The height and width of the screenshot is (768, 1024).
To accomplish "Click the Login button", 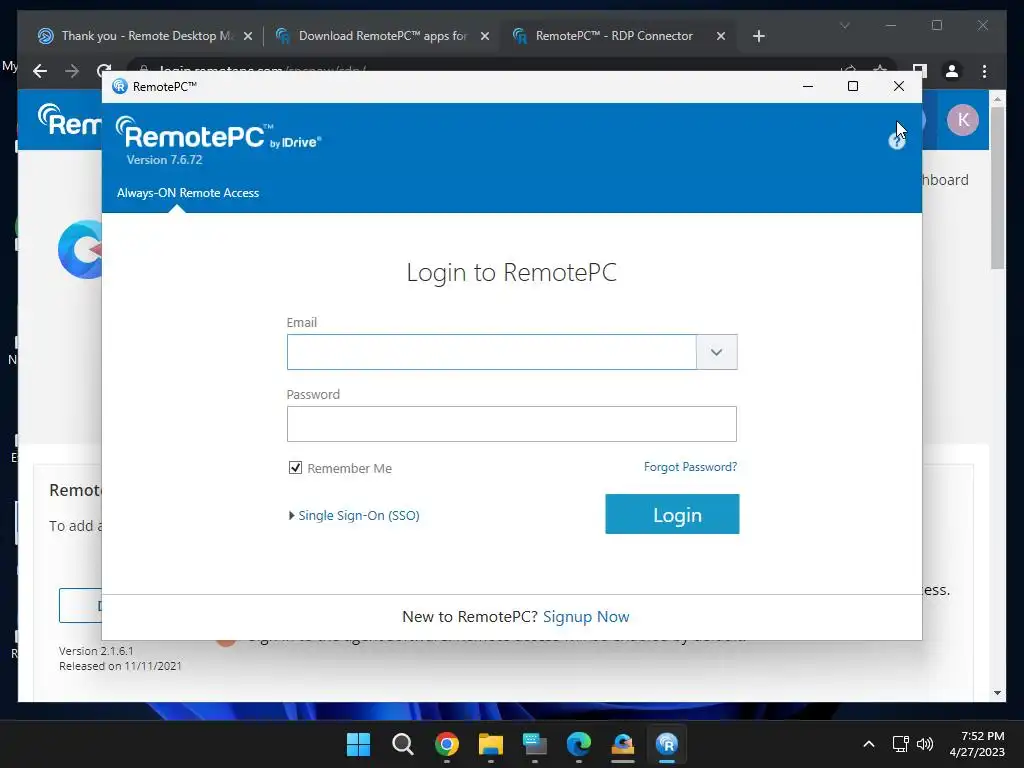I will pos(672,514).
